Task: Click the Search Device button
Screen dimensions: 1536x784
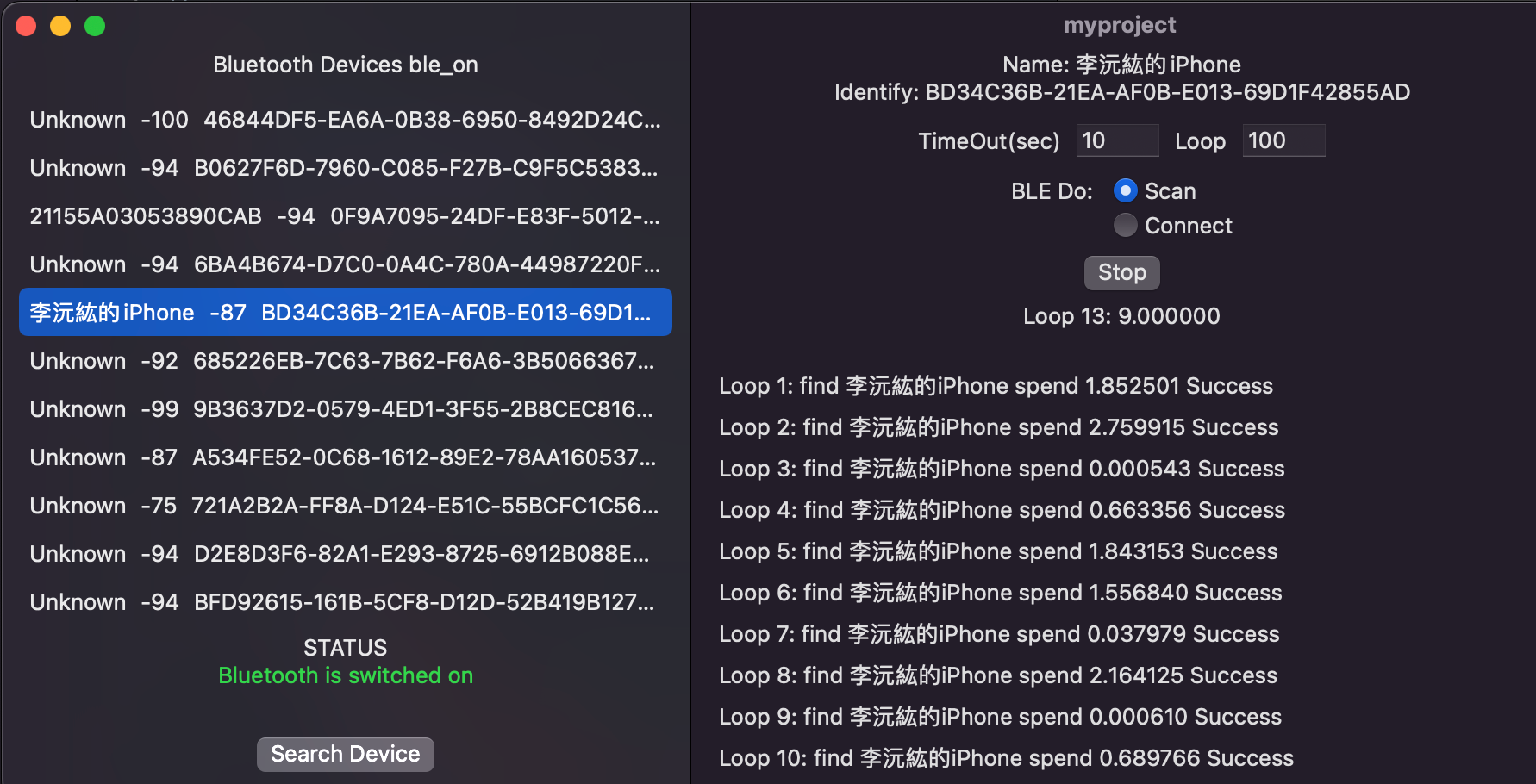Action: pyautogui.click(x=345, y=754)
